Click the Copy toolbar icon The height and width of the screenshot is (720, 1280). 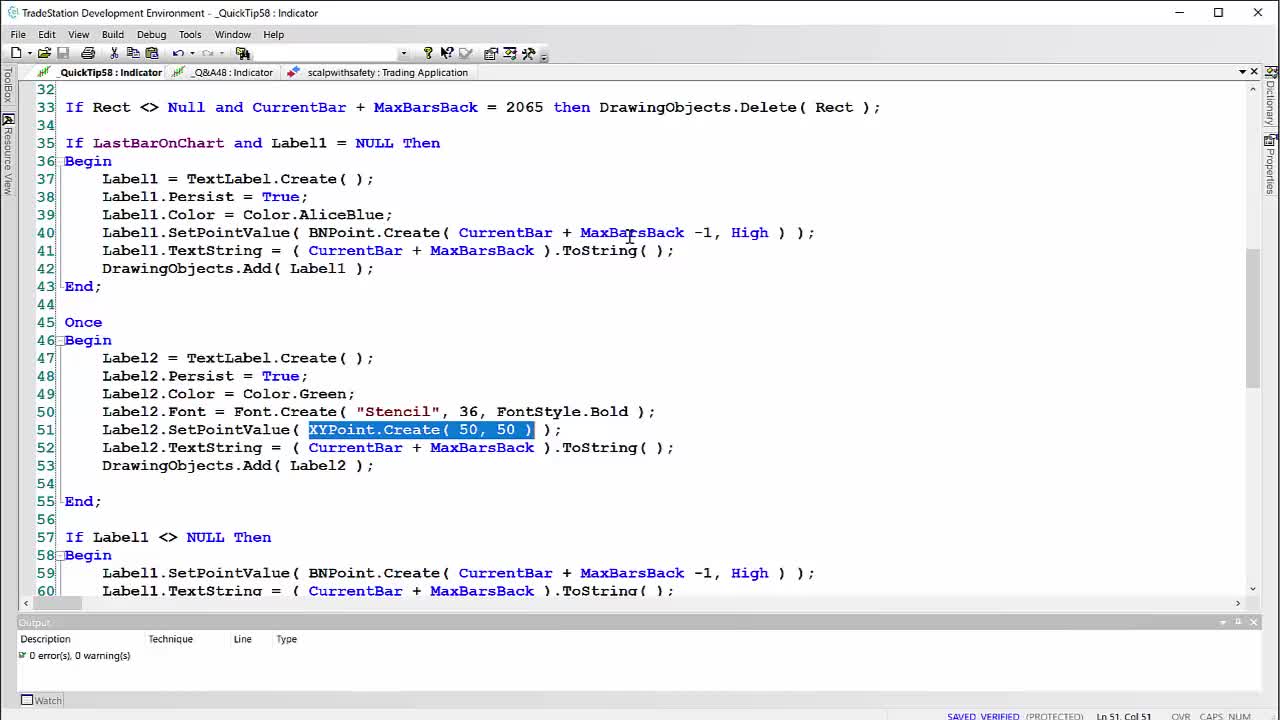(x=133, y=53)
